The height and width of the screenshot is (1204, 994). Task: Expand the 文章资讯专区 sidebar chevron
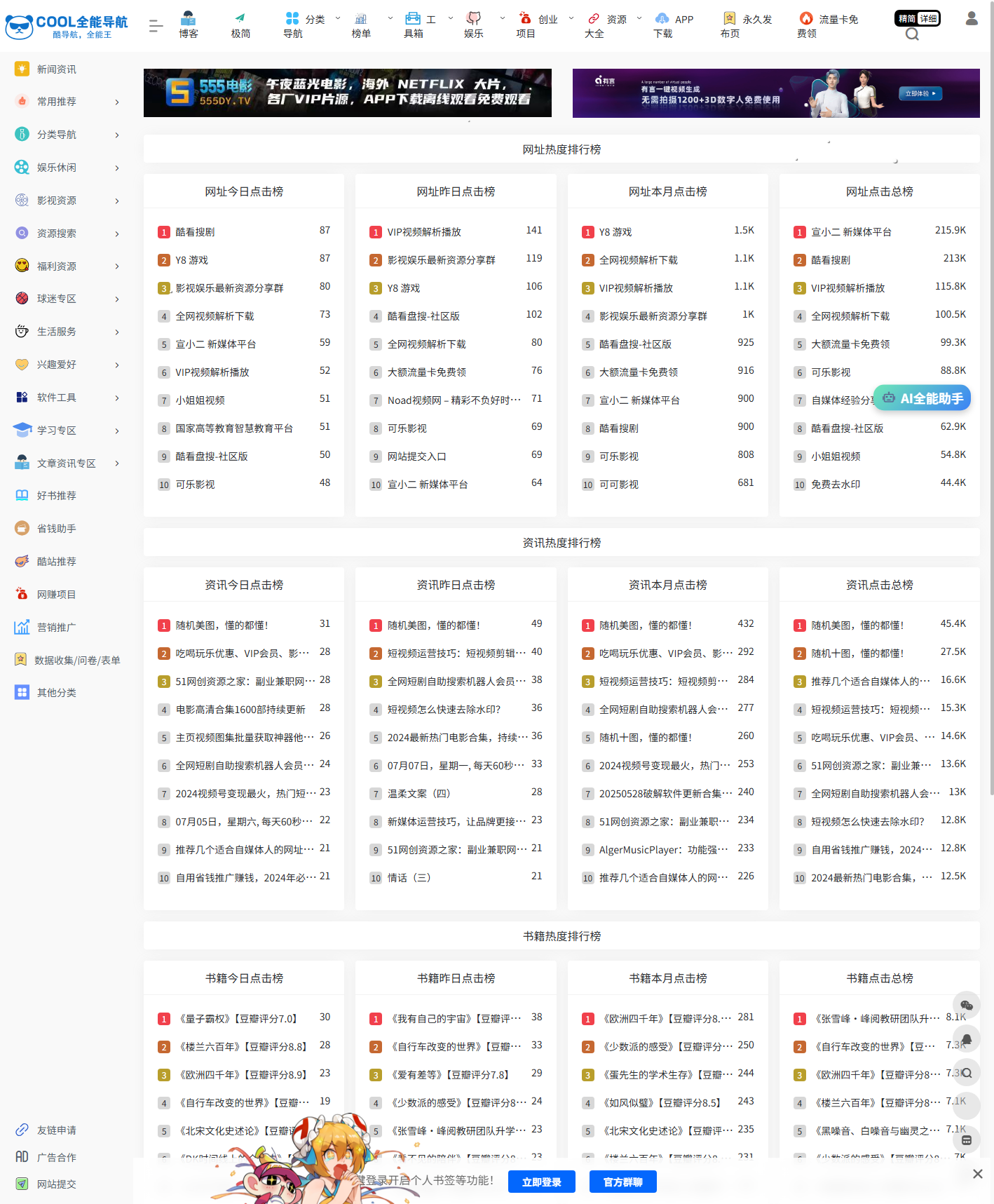click(x=117, y=464)
